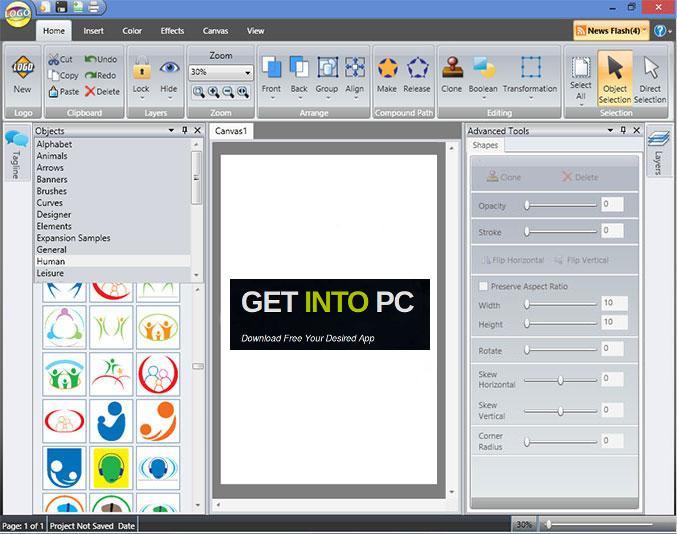Open the Boolean operations tool

click(483, 68)
